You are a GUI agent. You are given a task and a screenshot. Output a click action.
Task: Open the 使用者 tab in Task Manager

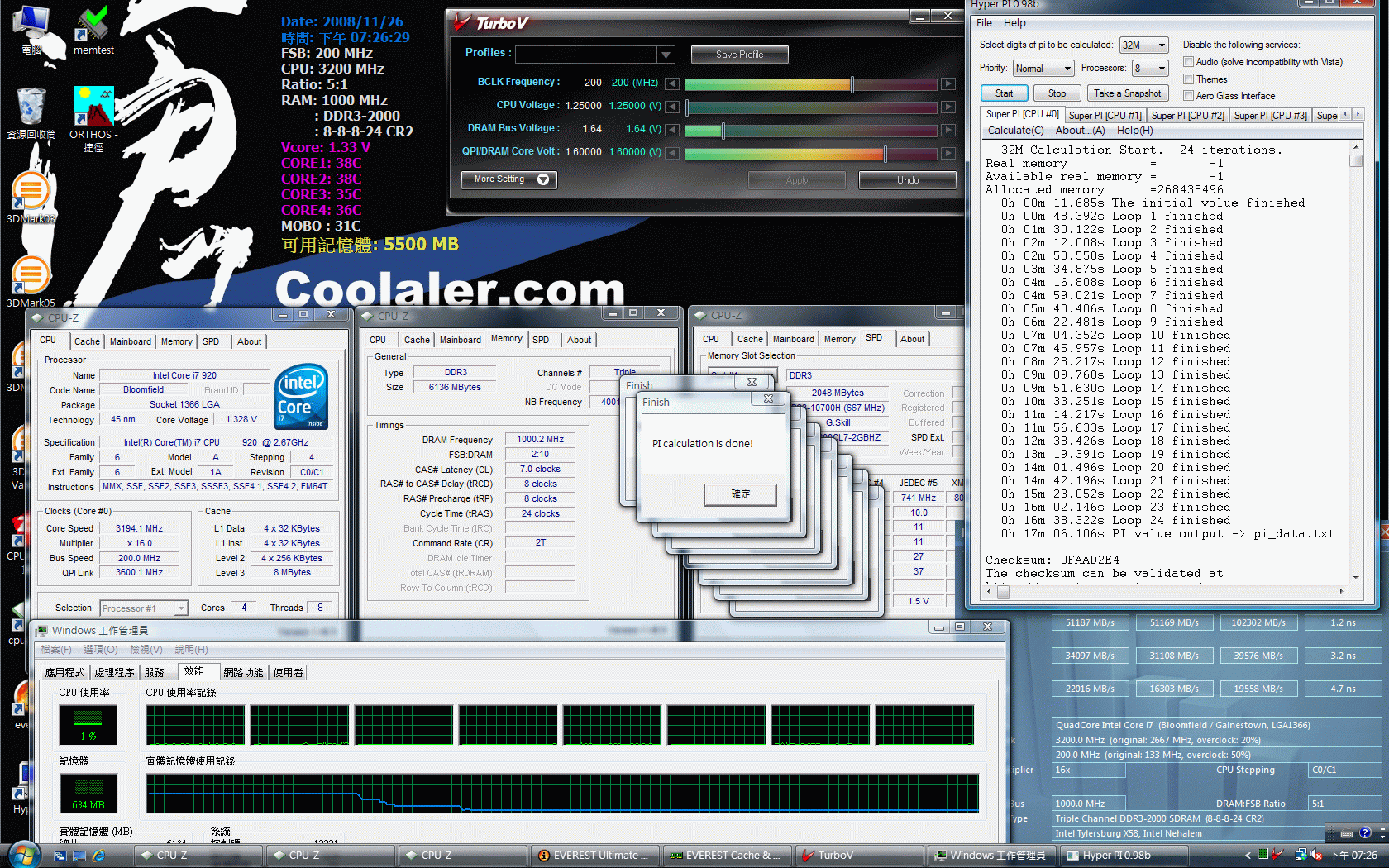[288, 672]
